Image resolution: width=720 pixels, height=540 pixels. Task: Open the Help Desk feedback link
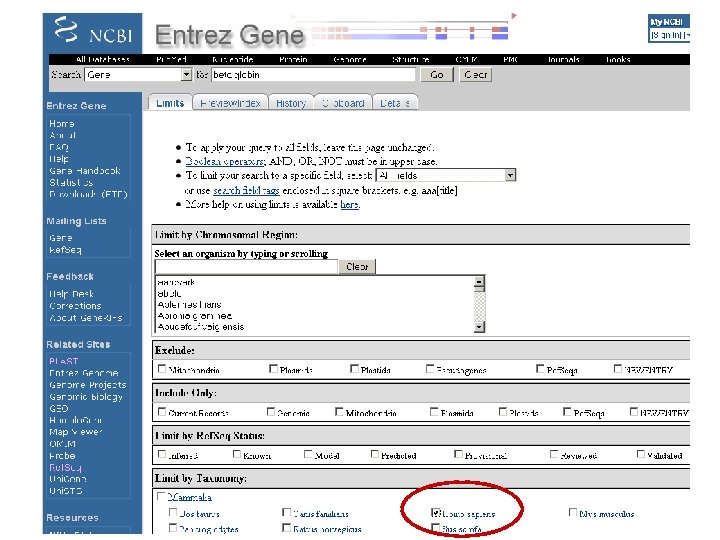71,294
